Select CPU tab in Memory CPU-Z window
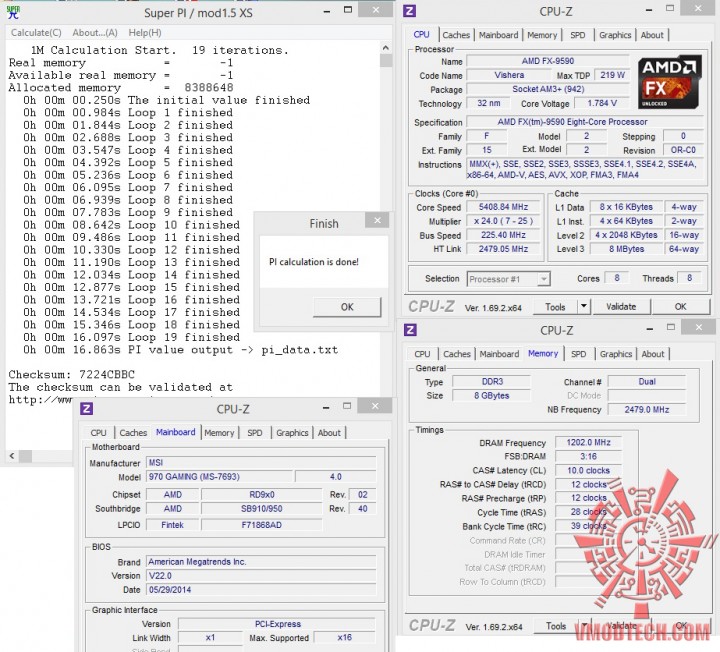This screenshot has height=652, width=720. (422, 354)
